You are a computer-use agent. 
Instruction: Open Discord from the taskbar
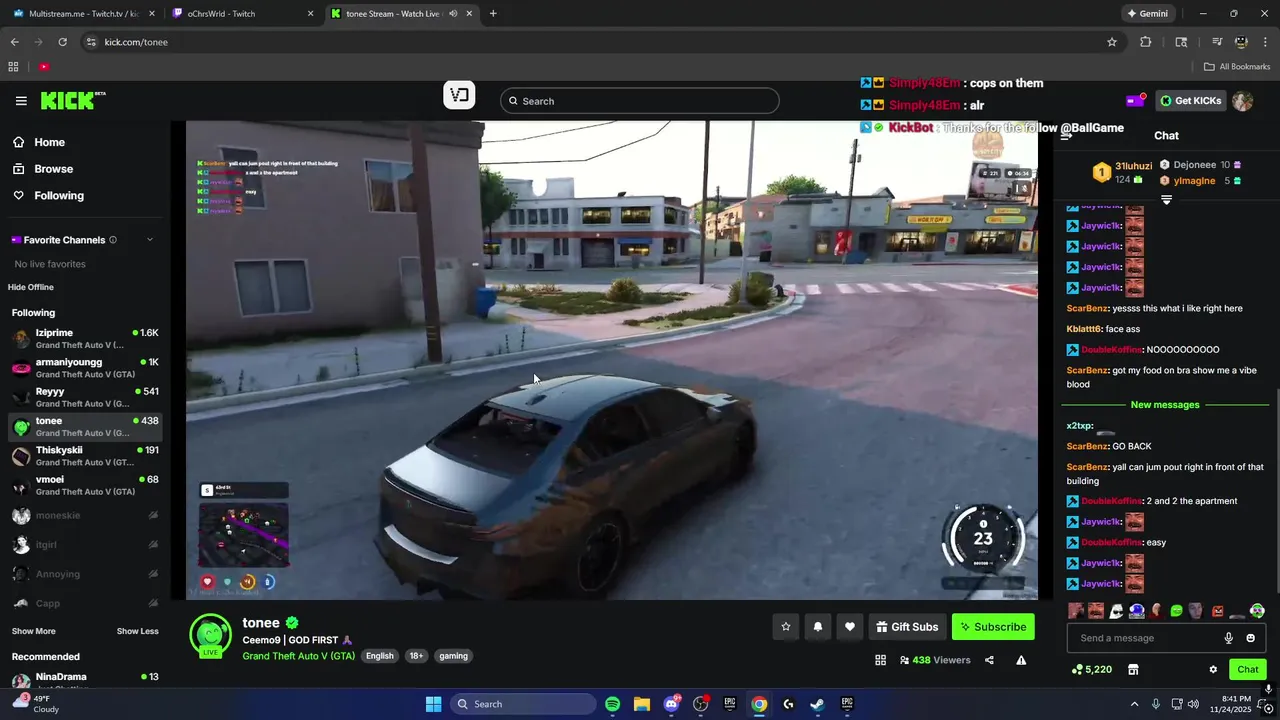[x=671, y=704]
